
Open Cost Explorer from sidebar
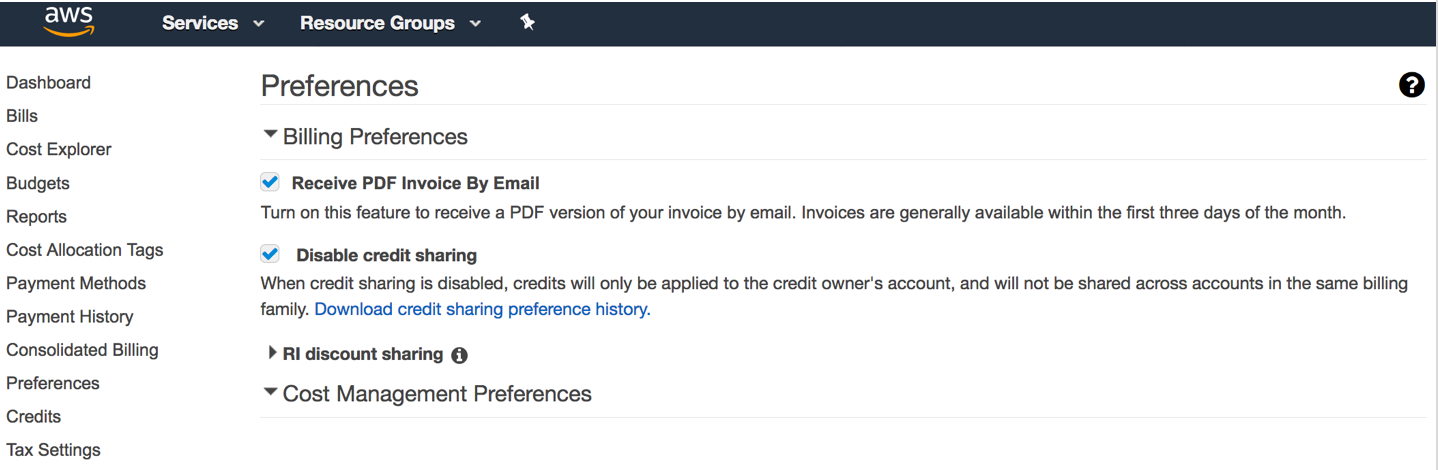point(59,149)
